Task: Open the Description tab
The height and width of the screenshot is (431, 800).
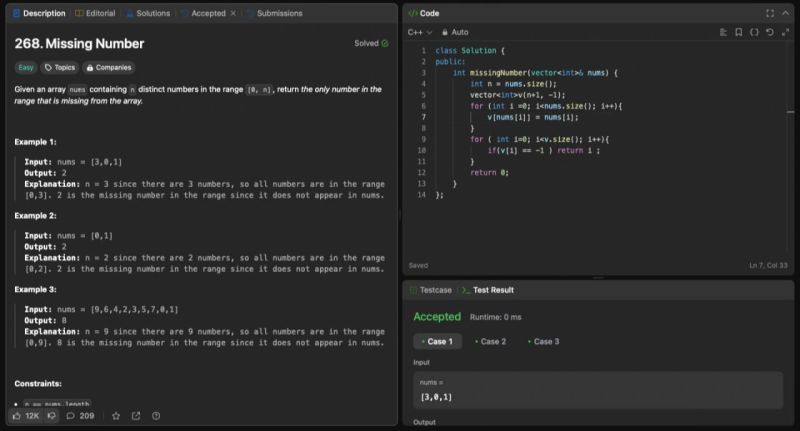Action: [x=39, y=13]
